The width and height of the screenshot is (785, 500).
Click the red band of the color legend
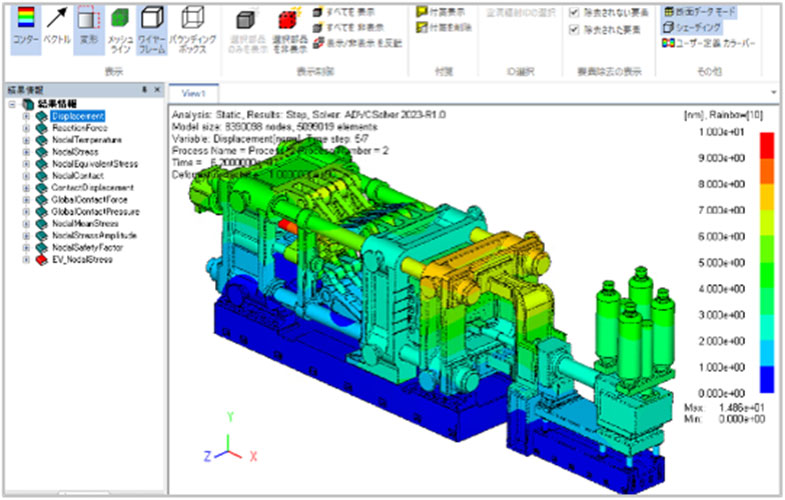(768, 144)
